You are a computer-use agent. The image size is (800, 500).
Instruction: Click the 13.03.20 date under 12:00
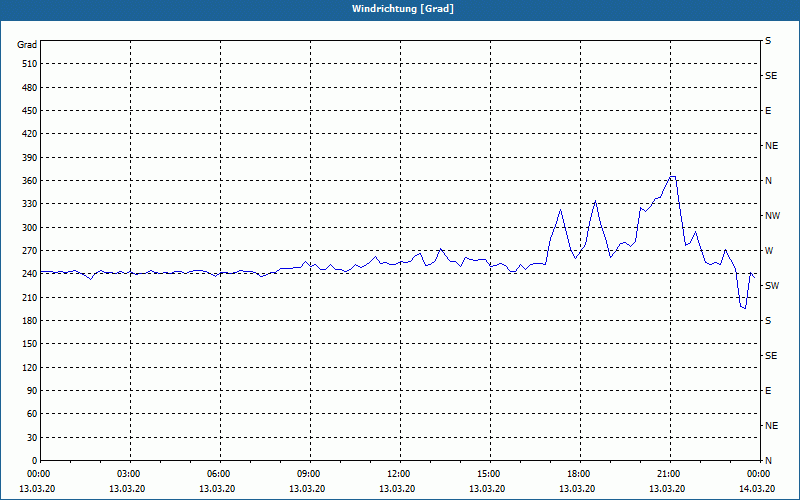tap(397, 489)
